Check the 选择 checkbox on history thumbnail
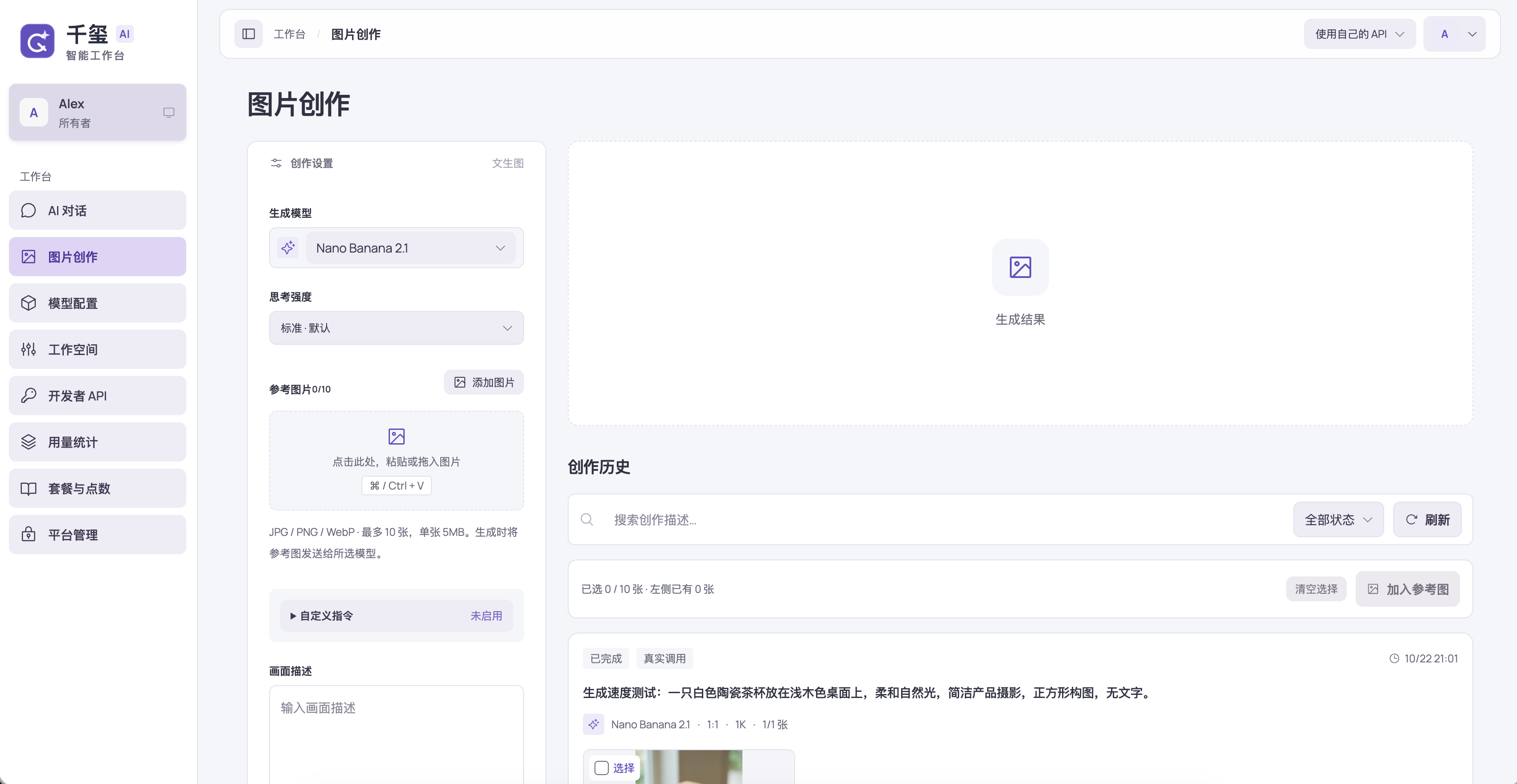 point(601,768)
